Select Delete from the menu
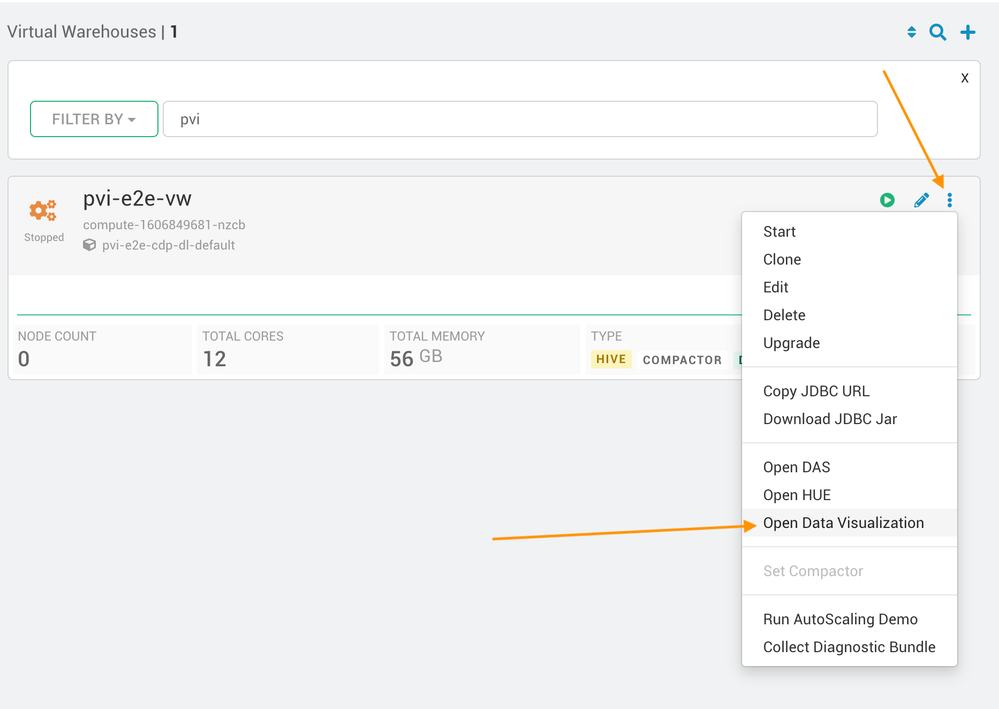 click(784, 315)
